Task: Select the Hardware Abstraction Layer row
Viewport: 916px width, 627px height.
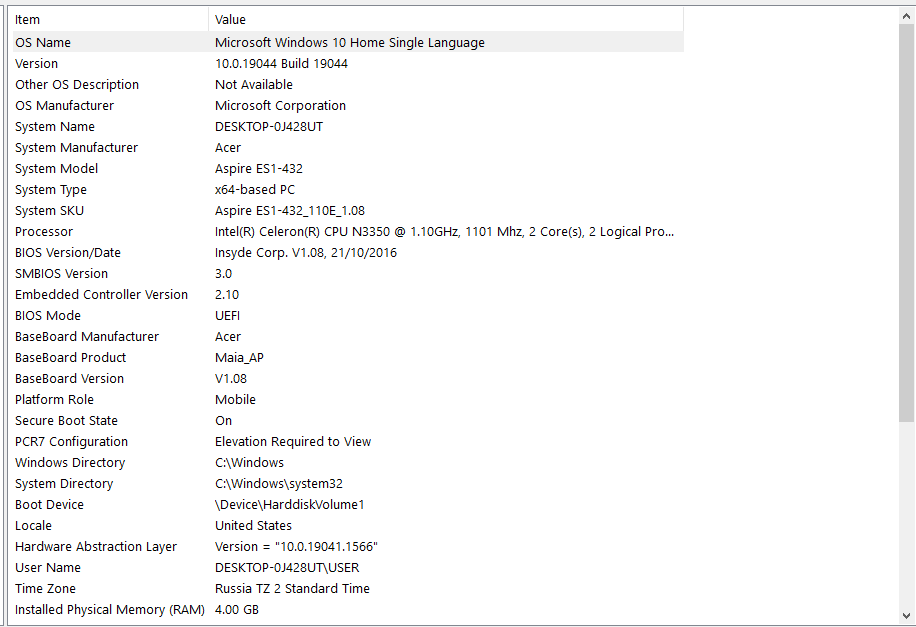Action: (348, 548)
